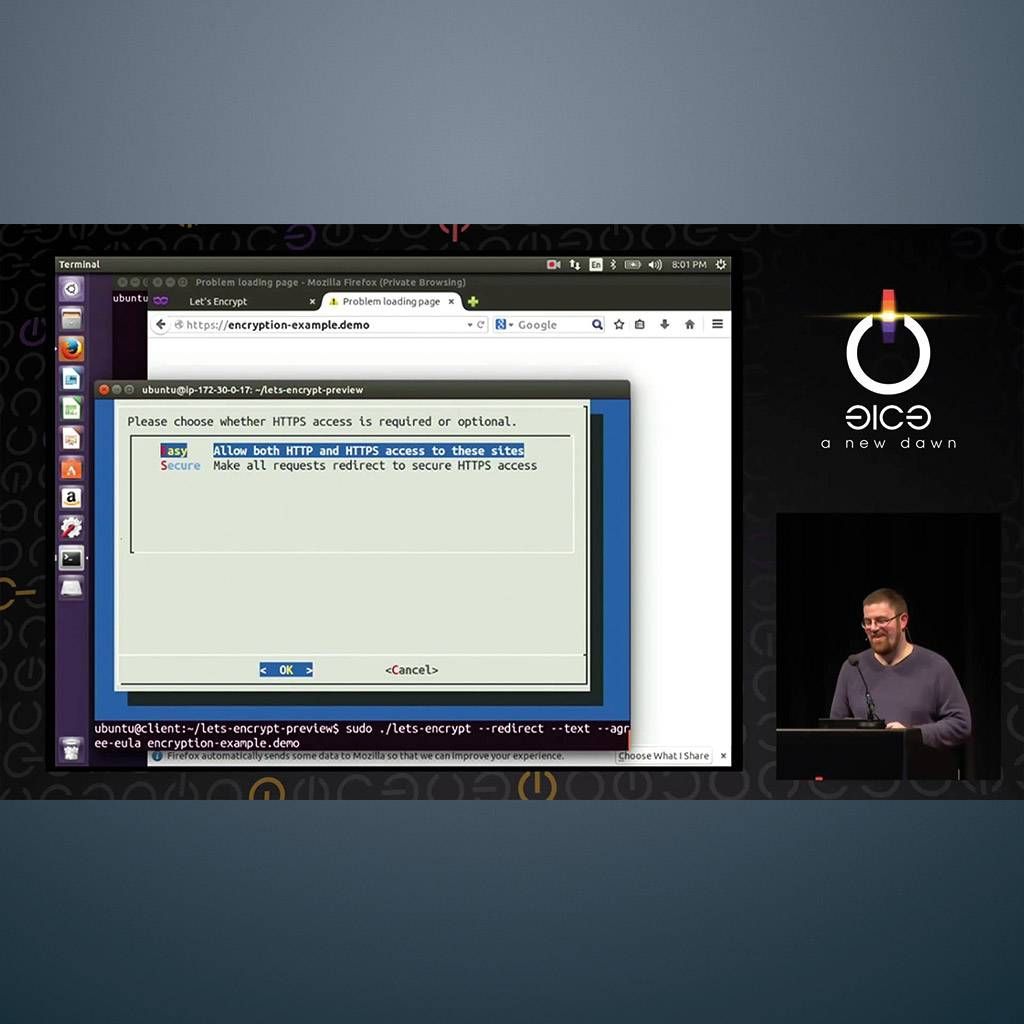
Task: Open the system gear menu in top panel
Action: [x=720, y=264]
